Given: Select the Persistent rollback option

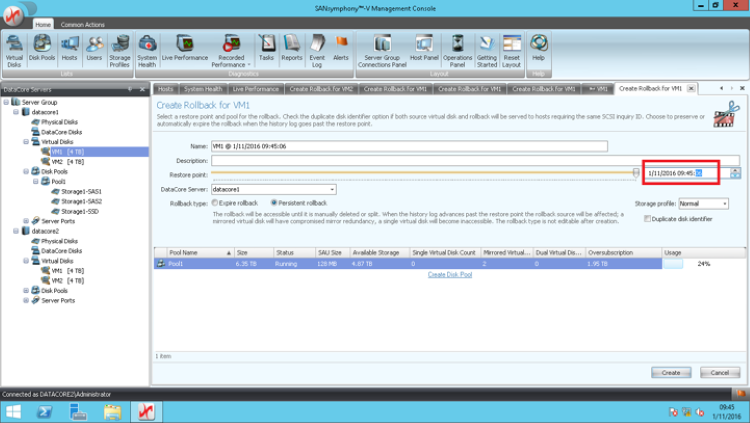Looking at the screenshot, I should [x=270, y=203].
